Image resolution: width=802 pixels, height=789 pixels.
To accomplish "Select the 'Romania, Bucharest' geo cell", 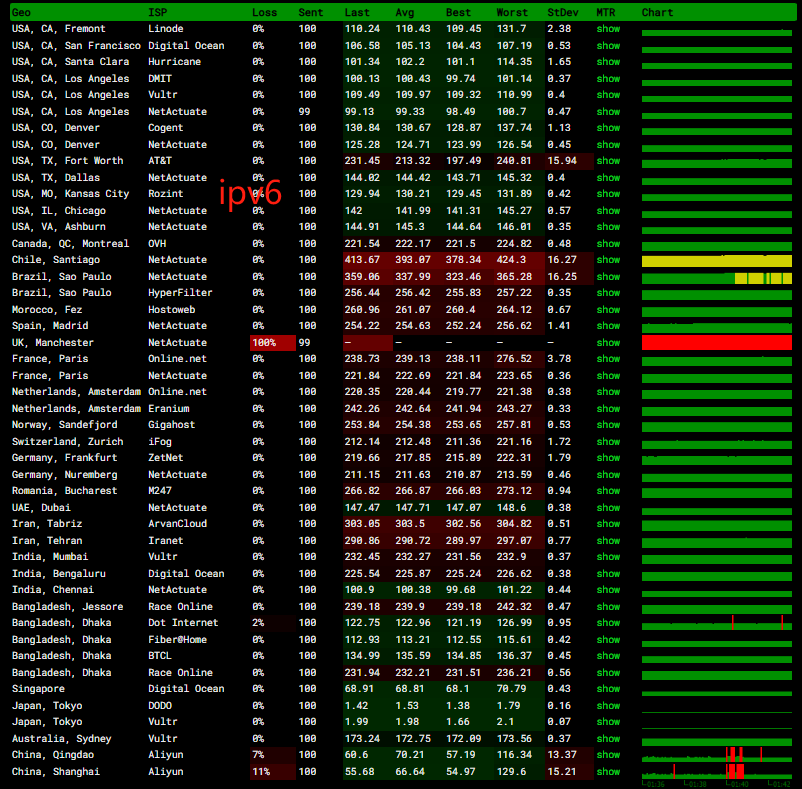I will point(64,490).
